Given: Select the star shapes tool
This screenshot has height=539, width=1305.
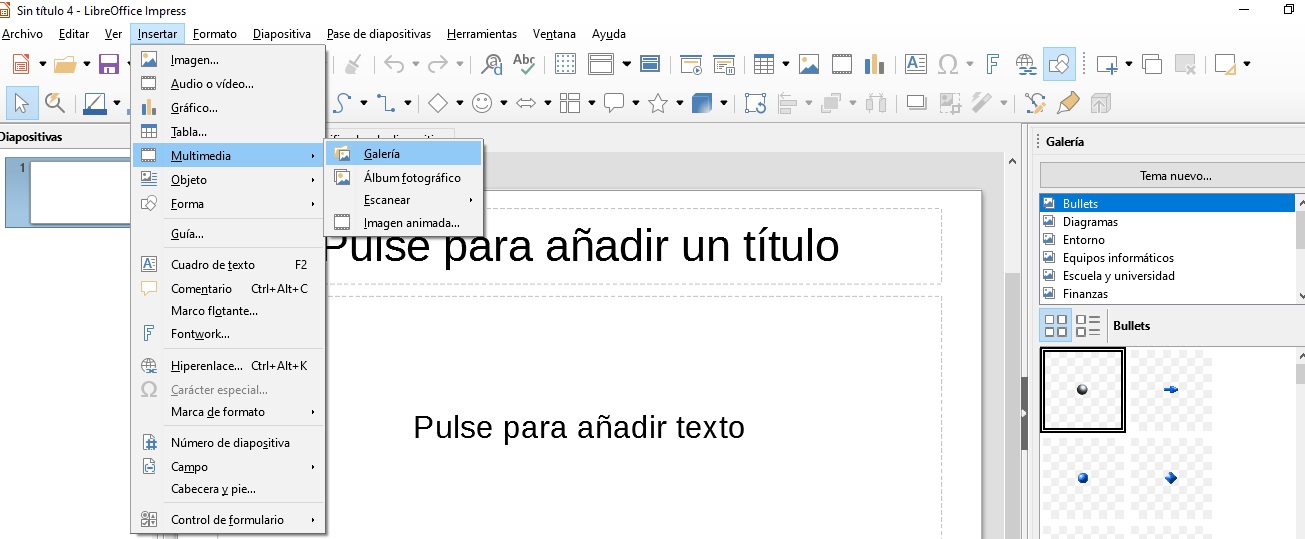Looking at the screenshot, I should [658, 103].
